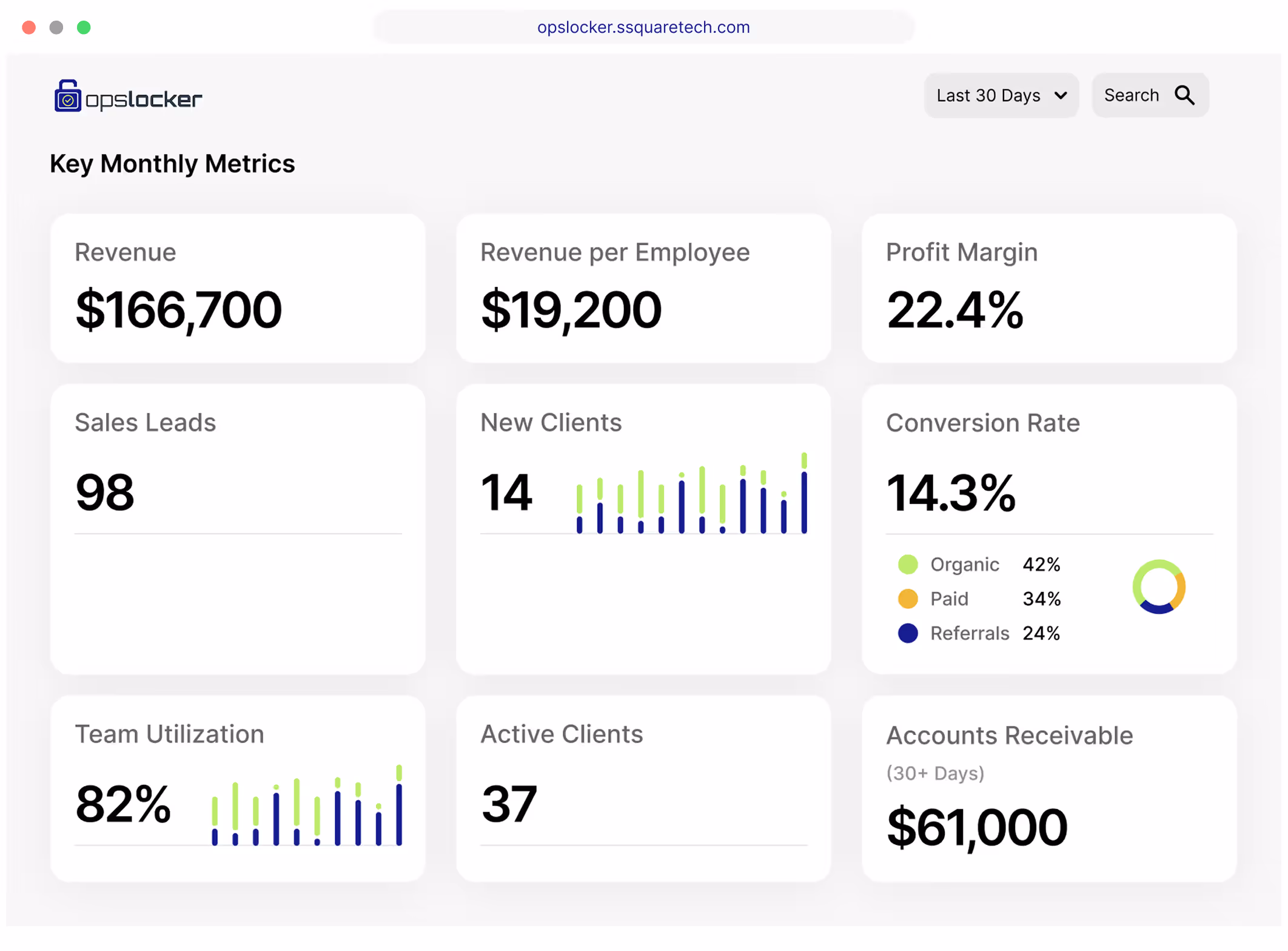The image size is (1288, 951).
Task: Select the Sales Leads card
Action: (238, 528)
